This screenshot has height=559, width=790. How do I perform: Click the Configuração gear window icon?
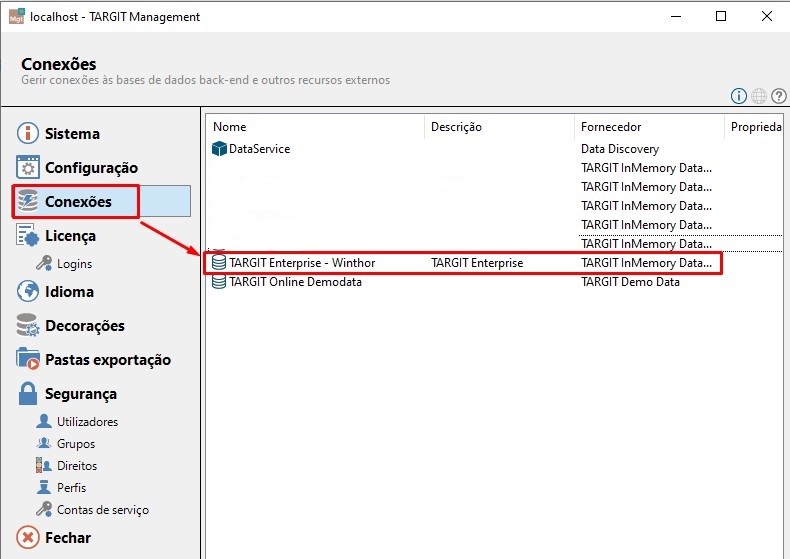click(x=28, y=167)
